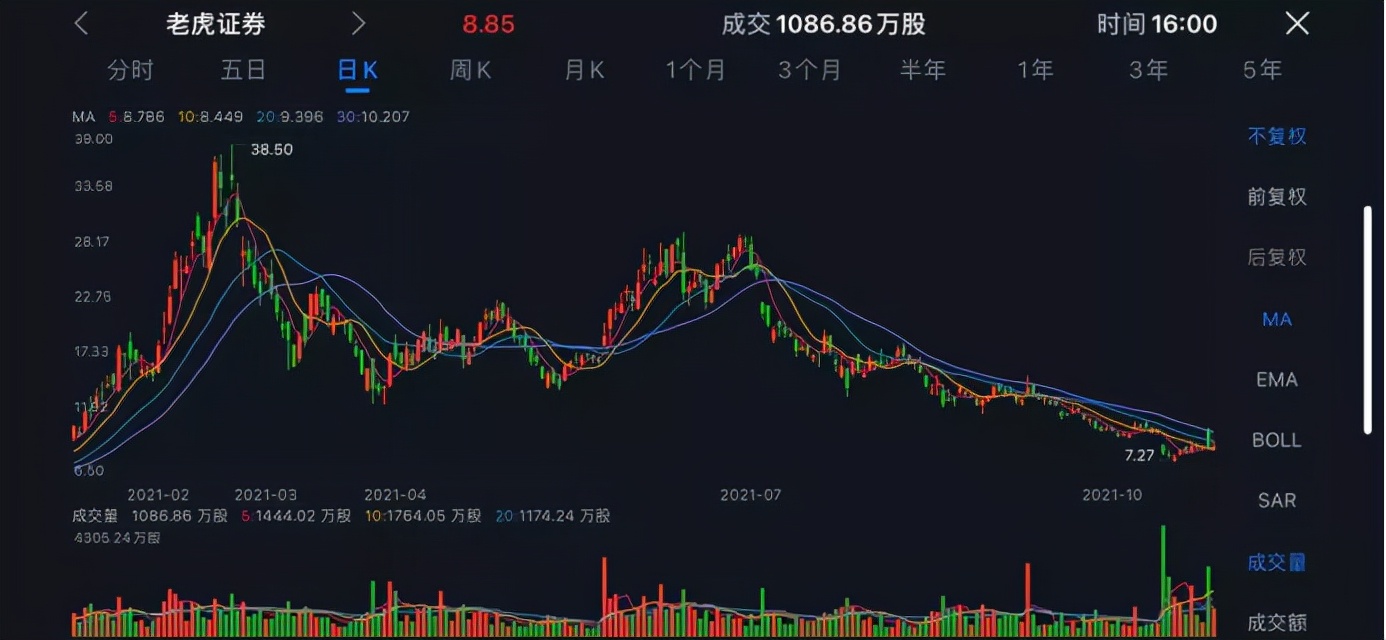Choose the 3个月 time range

click(809, 70)
